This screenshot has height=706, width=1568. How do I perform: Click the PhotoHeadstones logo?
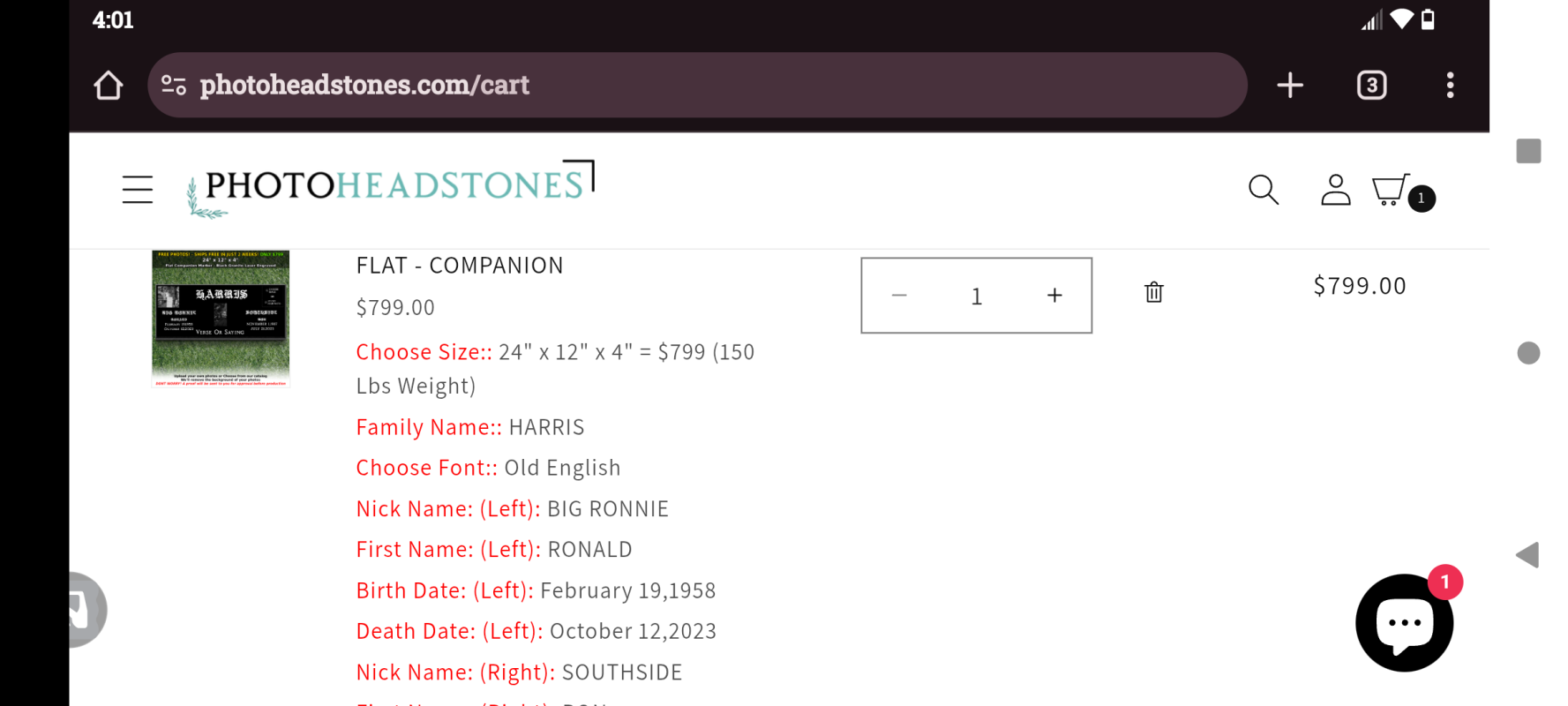391,187
